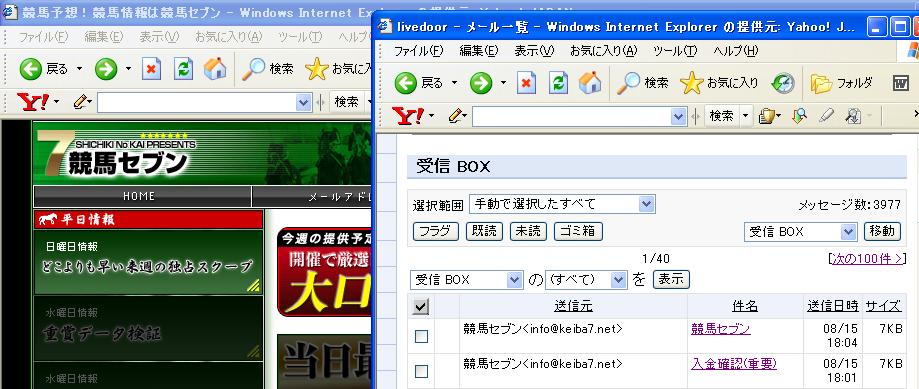Click Refresh icon in 競馬セブン window

183,69
